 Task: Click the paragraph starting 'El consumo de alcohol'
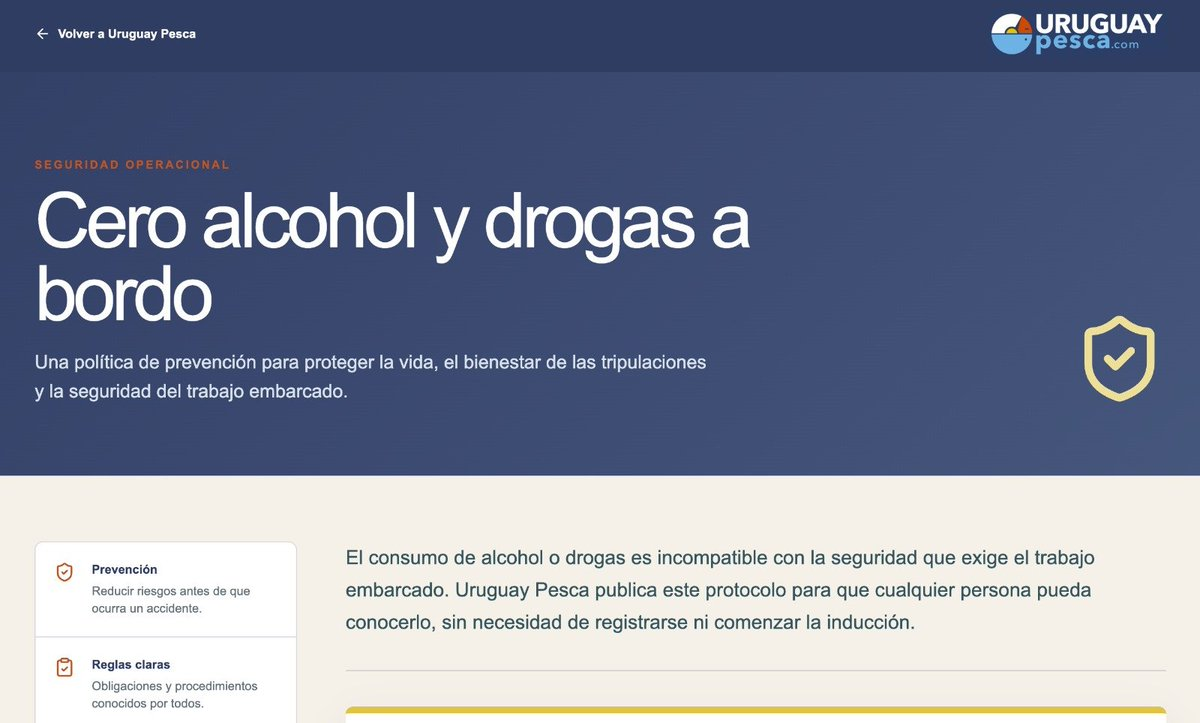719,588
